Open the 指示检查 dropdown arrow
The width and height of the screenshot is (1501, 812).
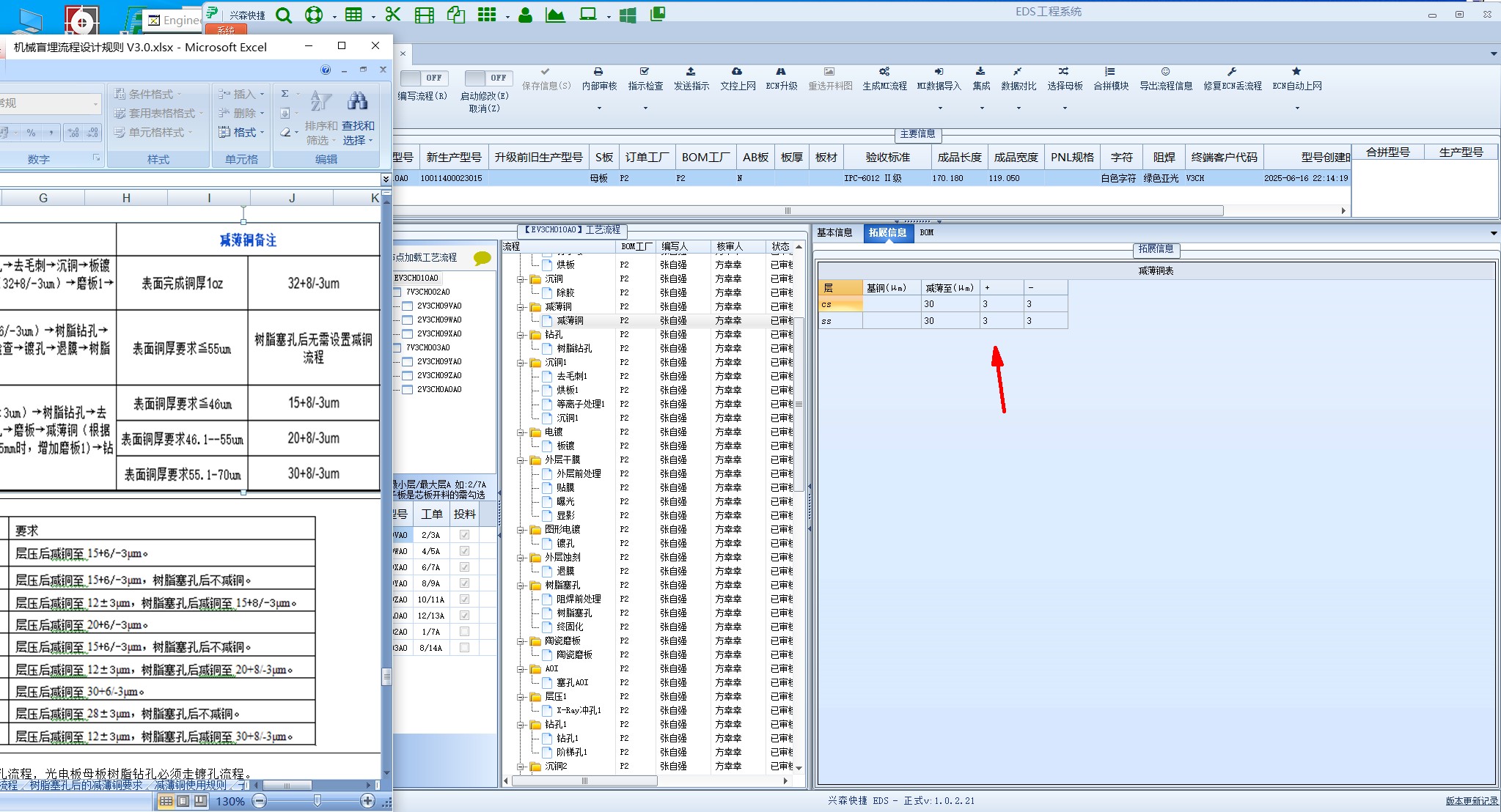pos(645,108)
